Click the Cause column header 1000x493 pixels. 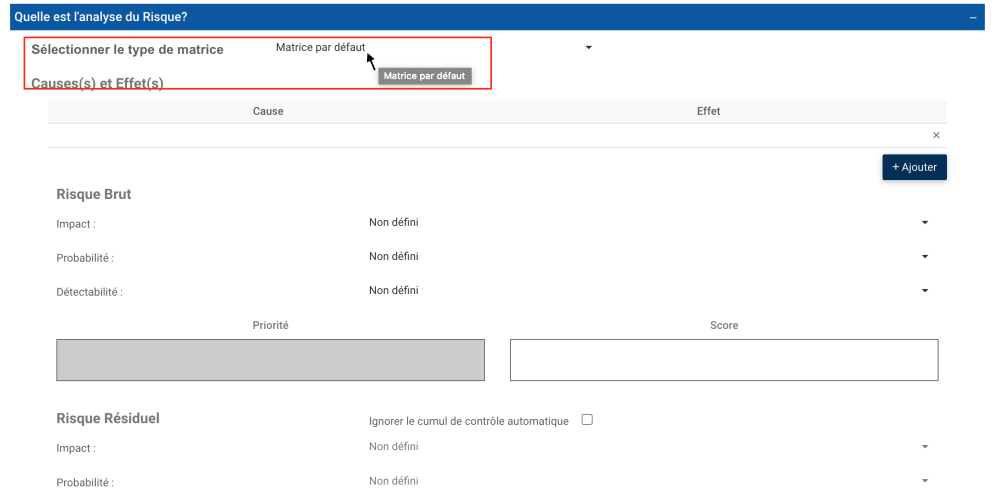point(268,111)
